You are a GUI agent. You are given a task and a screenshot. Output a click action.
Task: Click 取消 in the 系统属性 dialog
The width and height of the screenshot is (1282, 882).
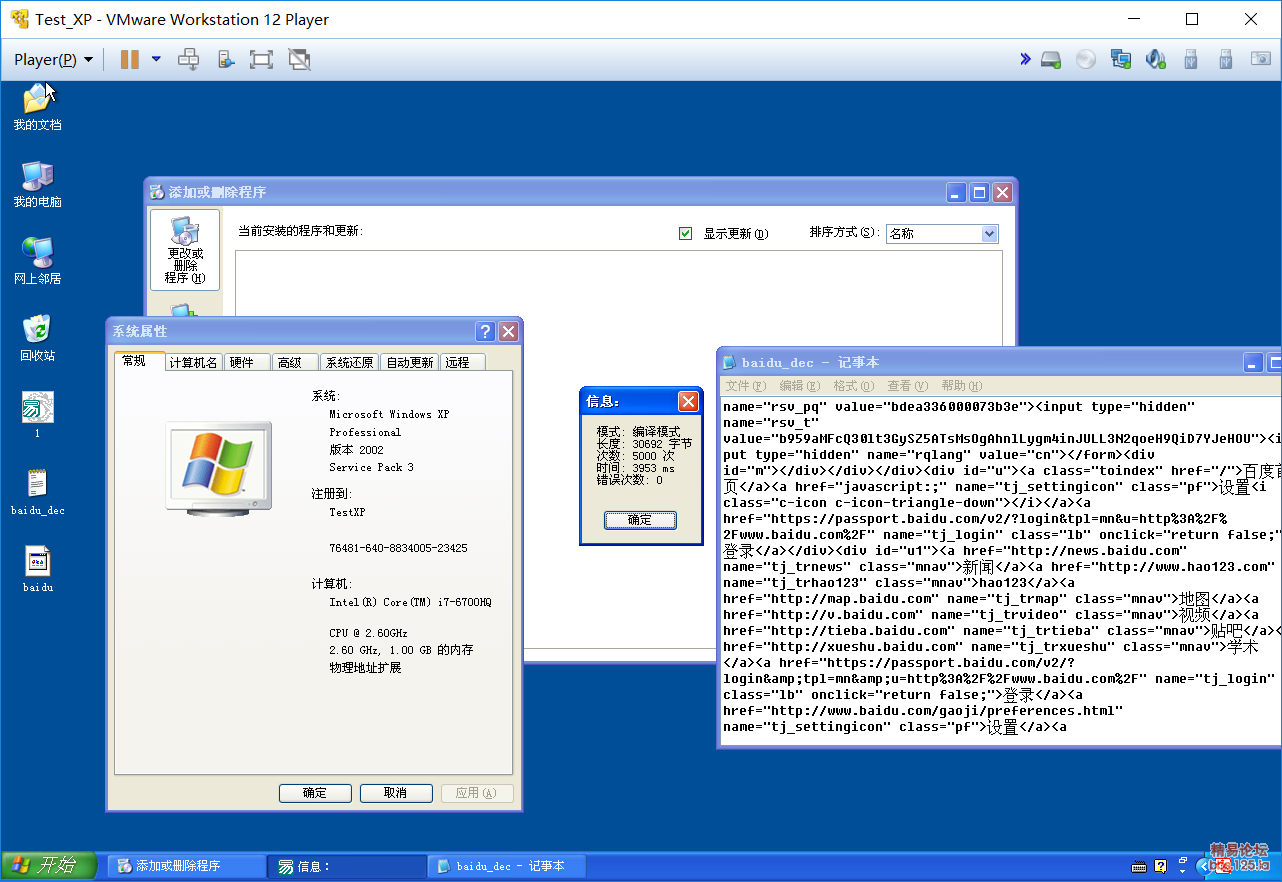396,793
